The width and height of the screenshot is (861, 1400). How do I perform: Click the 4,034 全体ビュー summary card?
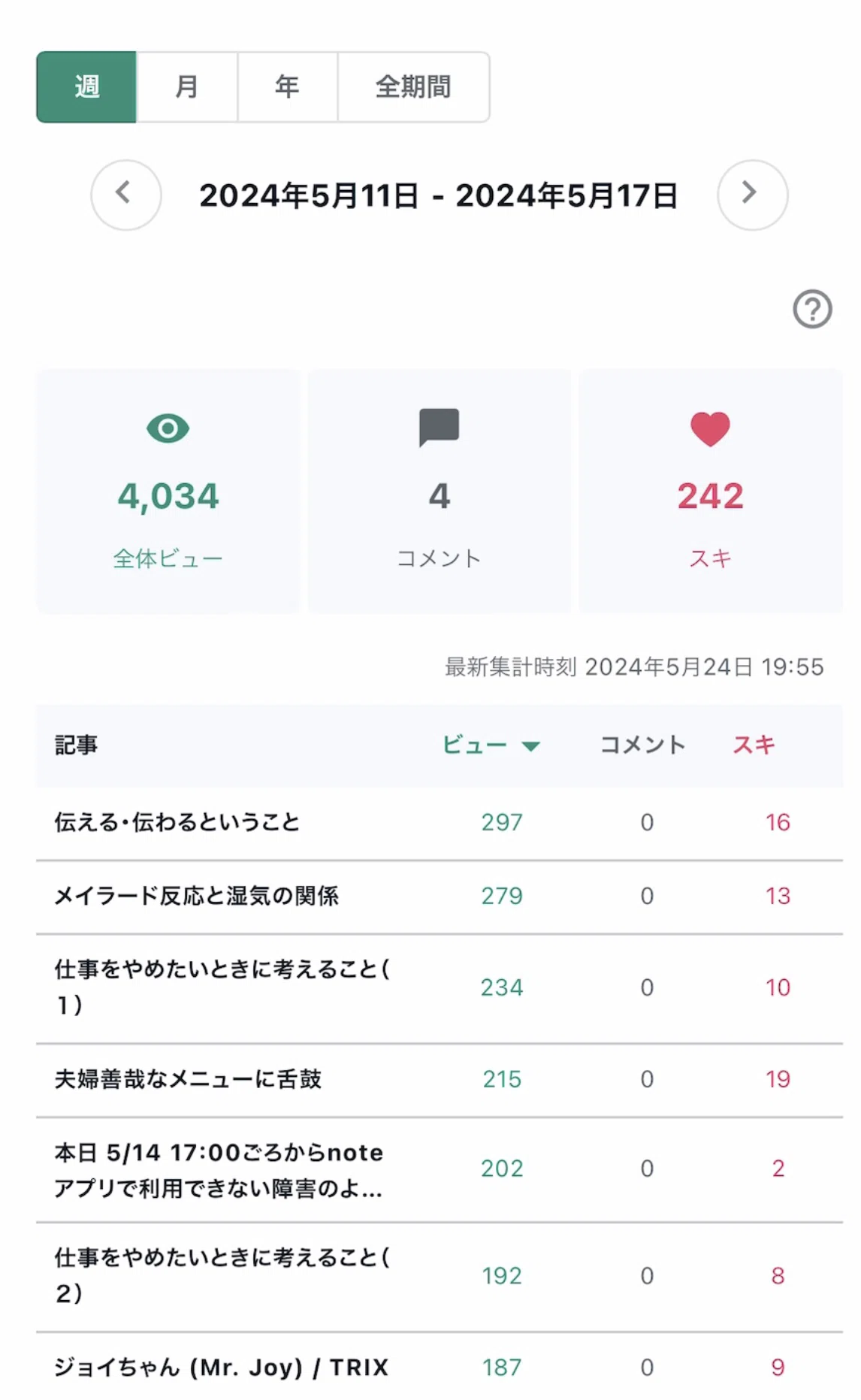pos(168,491)
